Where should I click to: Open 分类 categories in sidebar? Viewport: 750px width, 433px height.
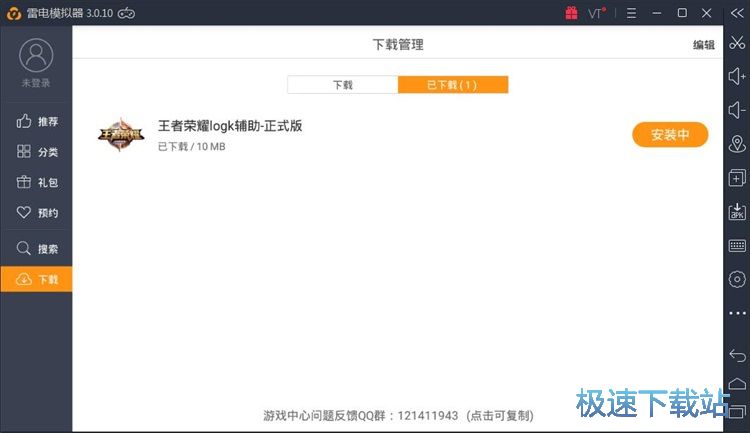coord(36,152)
